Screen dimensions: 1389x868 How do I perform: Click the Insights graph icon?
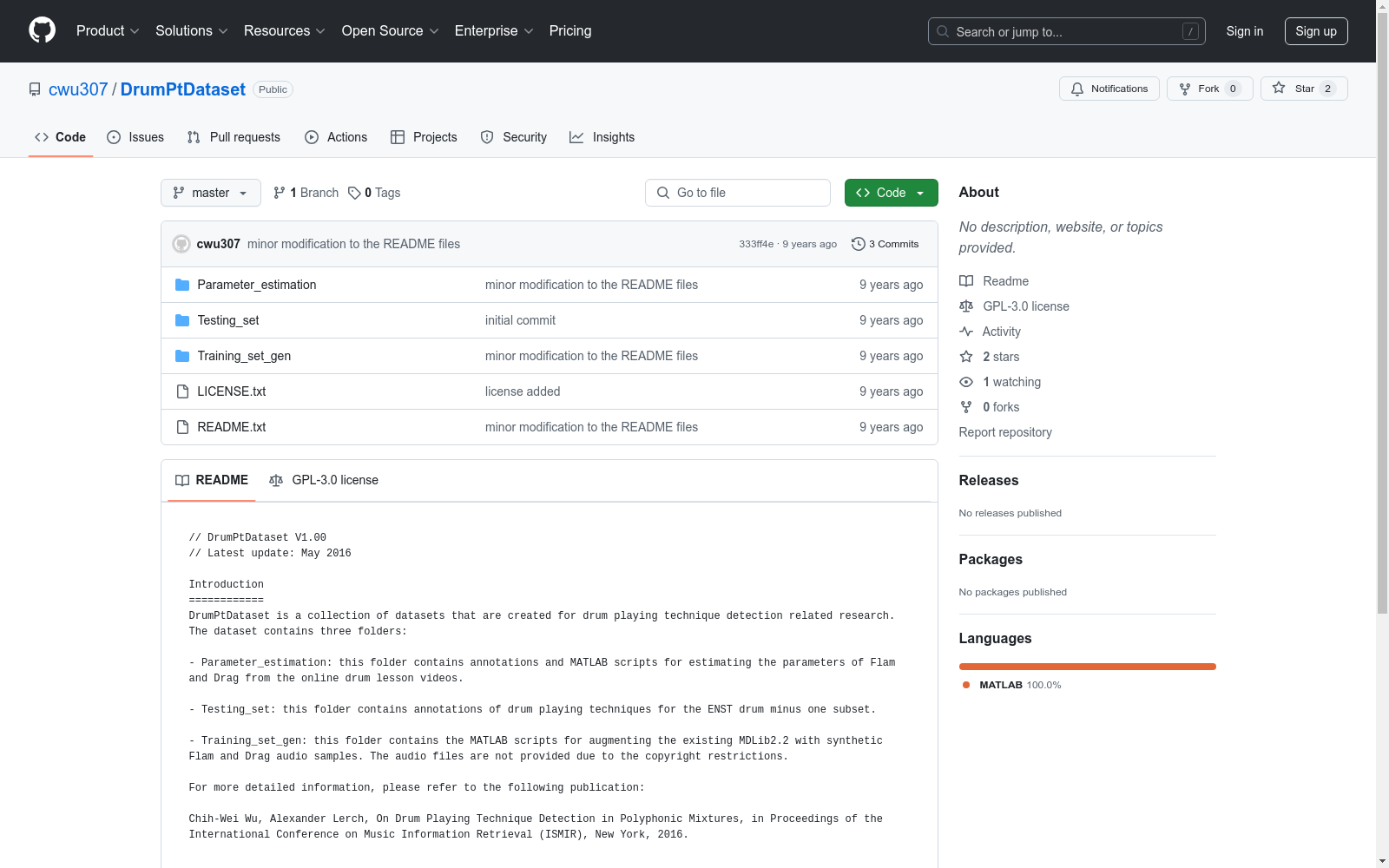pos(576,137)
